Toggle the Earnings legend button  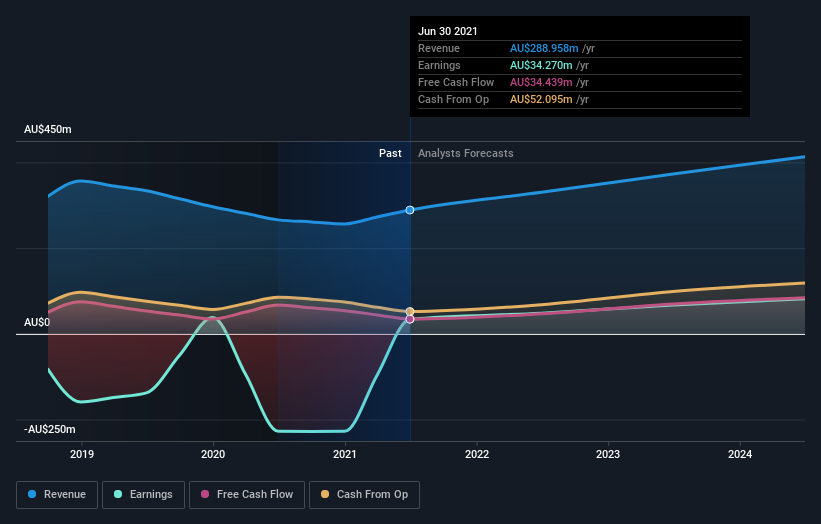coord(143,495)
